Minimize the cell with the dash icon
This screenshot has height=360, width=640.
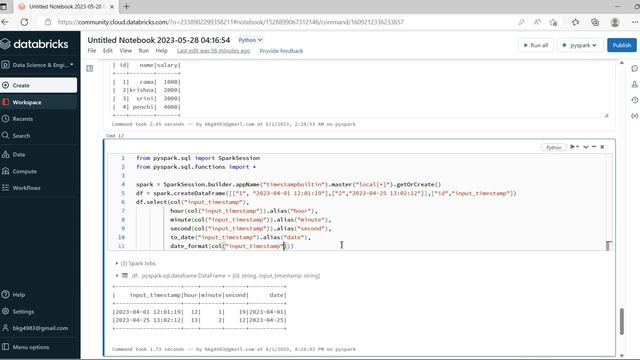[594, 147]
